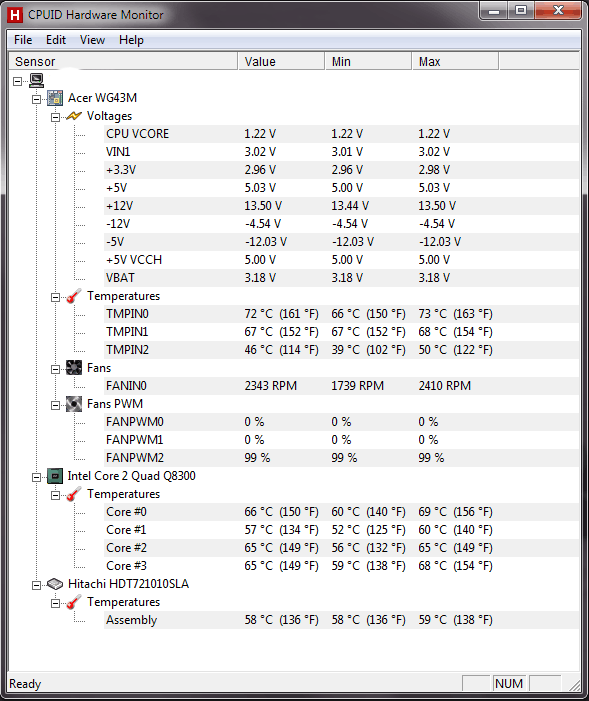This screenshot has width=589, height=701.
Task: Select the TMPIN0 temperature row
Action: 342,314
